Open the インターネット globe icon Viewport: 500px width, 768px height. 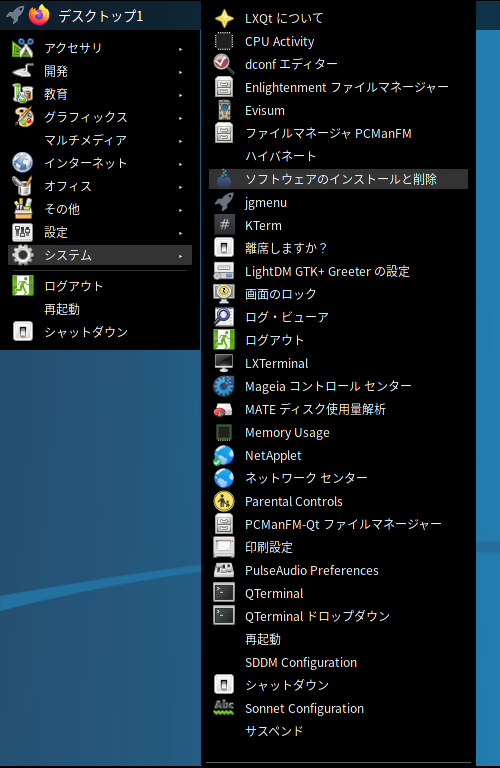pos(23,163)
